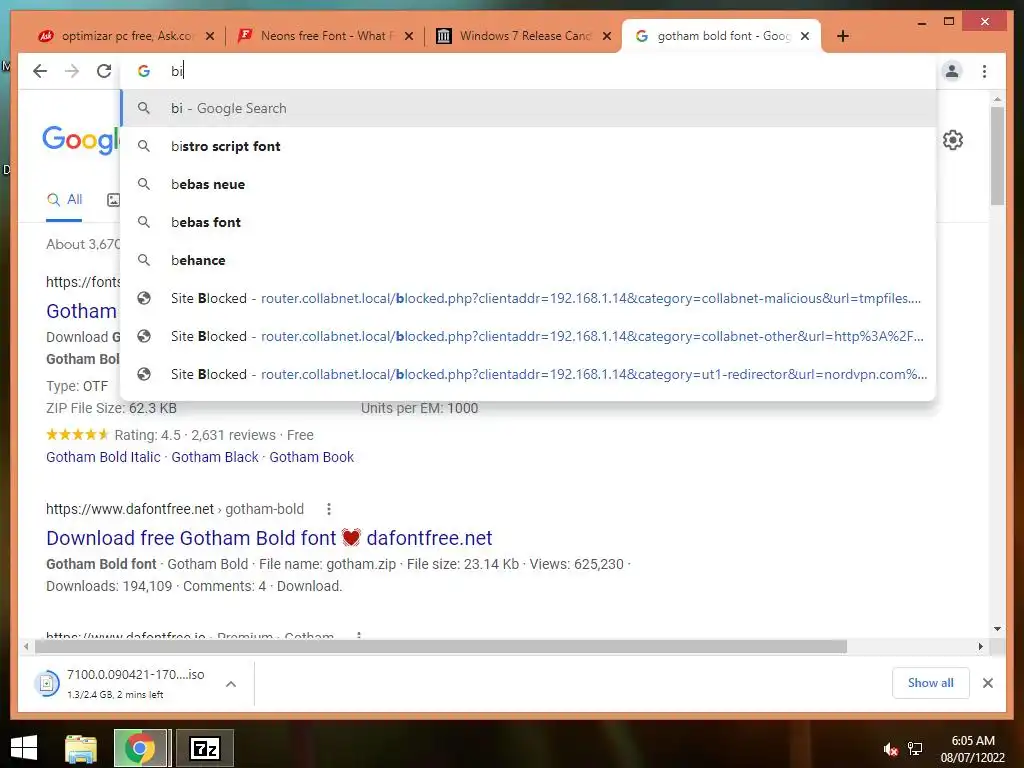1024x768 pixels.
Task: Open the Chrome three-dot menu
Action: [984, 71]
